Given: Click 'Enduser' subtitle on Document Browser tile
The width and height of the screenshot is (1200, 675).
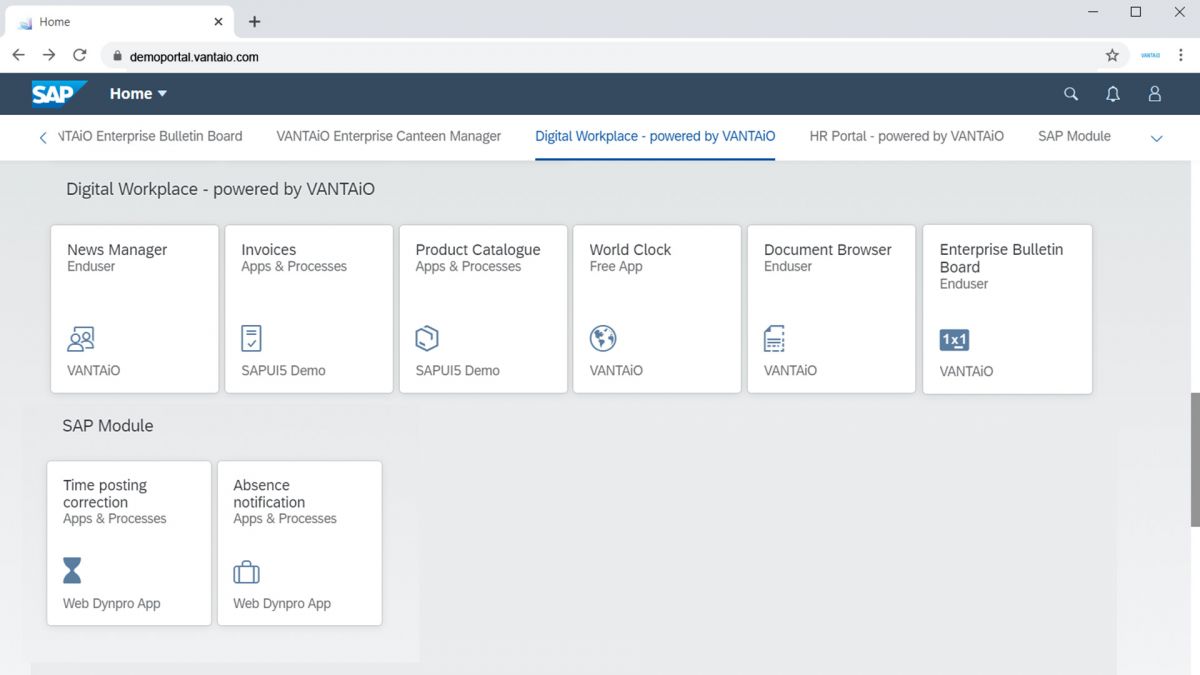Looking at the screenshot, I should 788,266.
